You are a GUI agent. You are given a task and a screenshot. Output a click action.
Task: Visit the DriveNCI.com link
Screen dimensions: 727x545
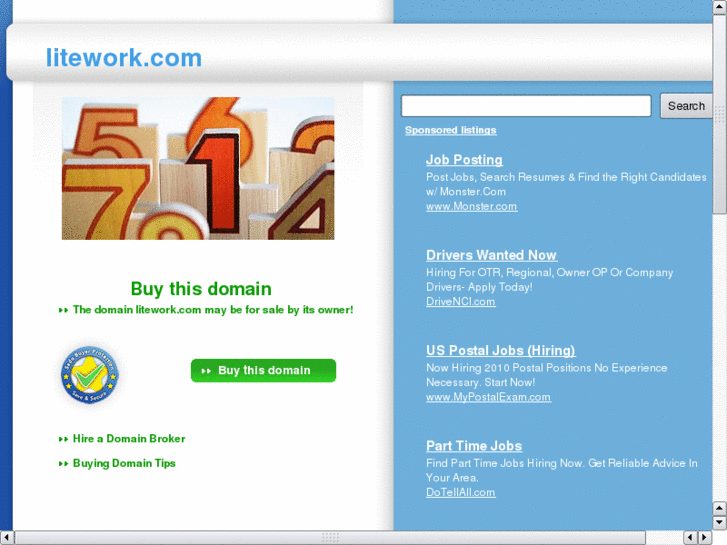pyautogui.click(x=460, y=301)
